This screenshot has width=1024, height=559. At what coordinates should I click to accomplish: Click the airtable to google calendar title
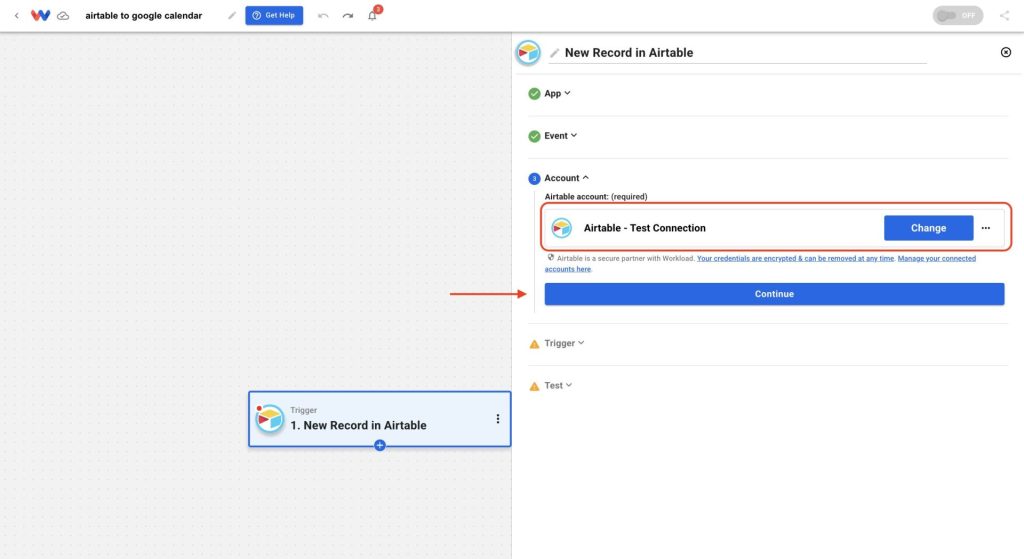pos(144,16)
